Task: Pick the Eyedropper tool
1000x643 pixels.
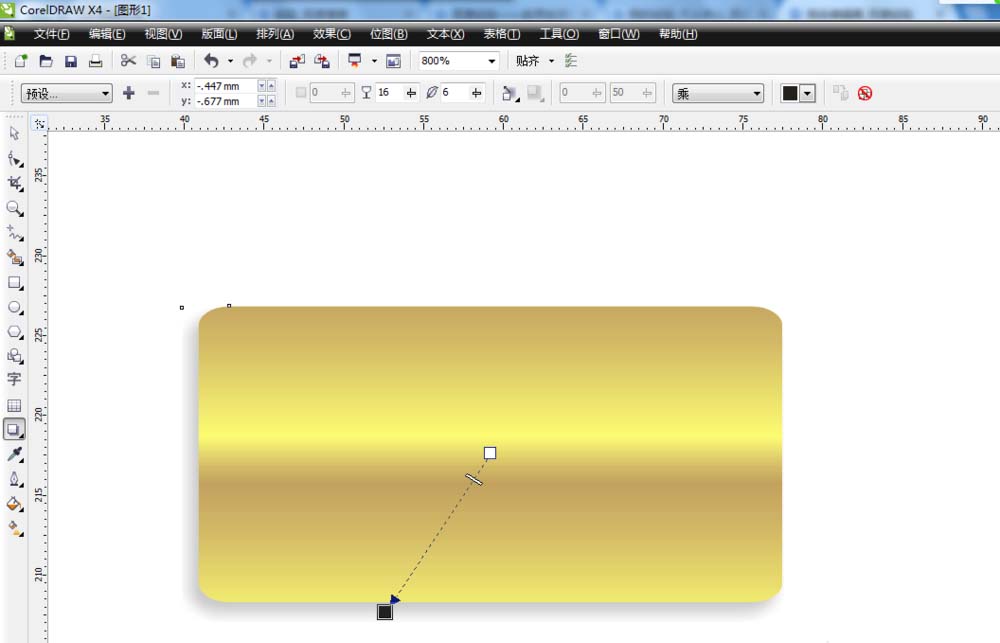Action: [x=14, y=455]
